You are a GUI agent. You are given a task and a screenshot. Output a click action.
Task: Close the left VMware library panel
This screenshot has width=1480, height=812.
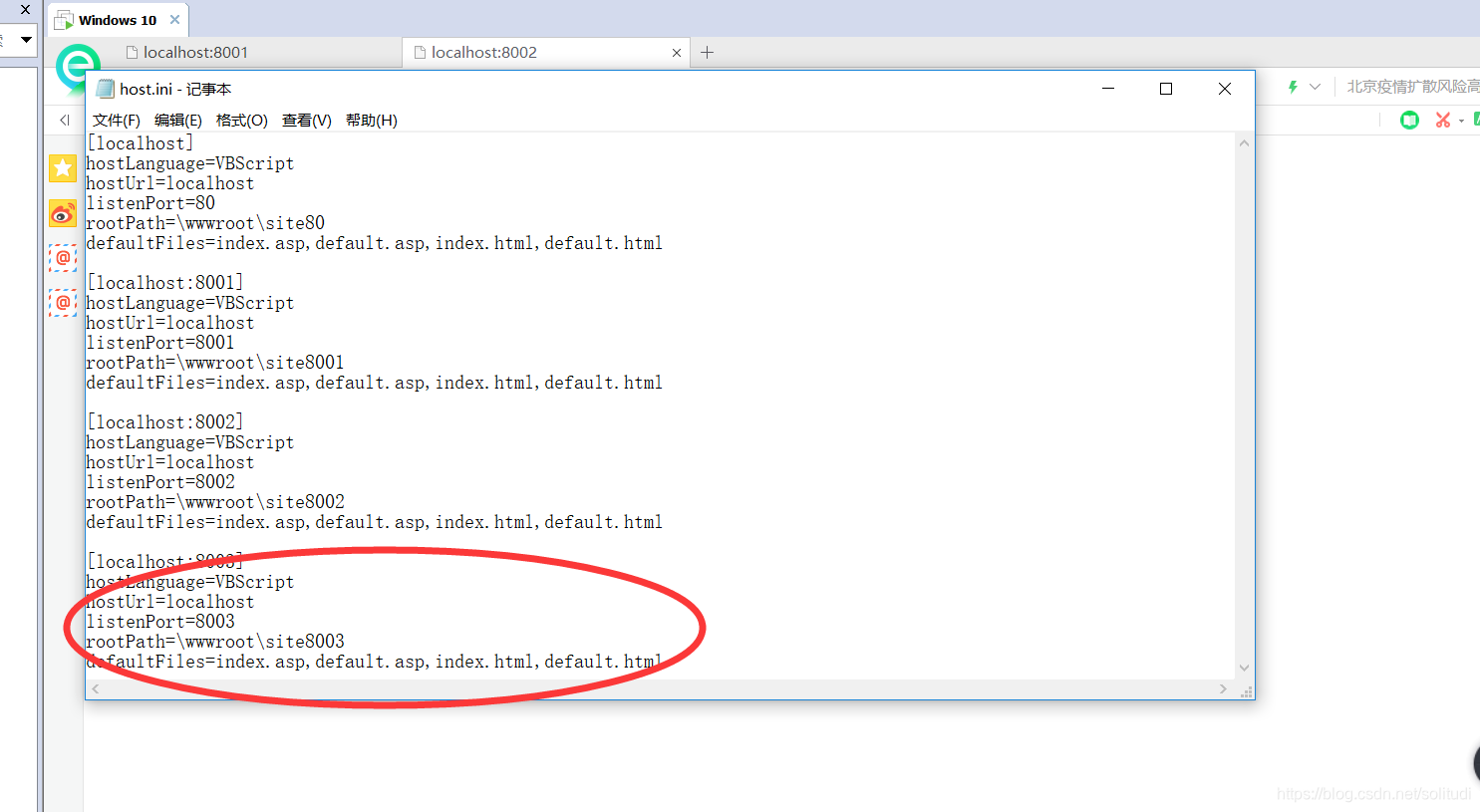tap(26, 9)
